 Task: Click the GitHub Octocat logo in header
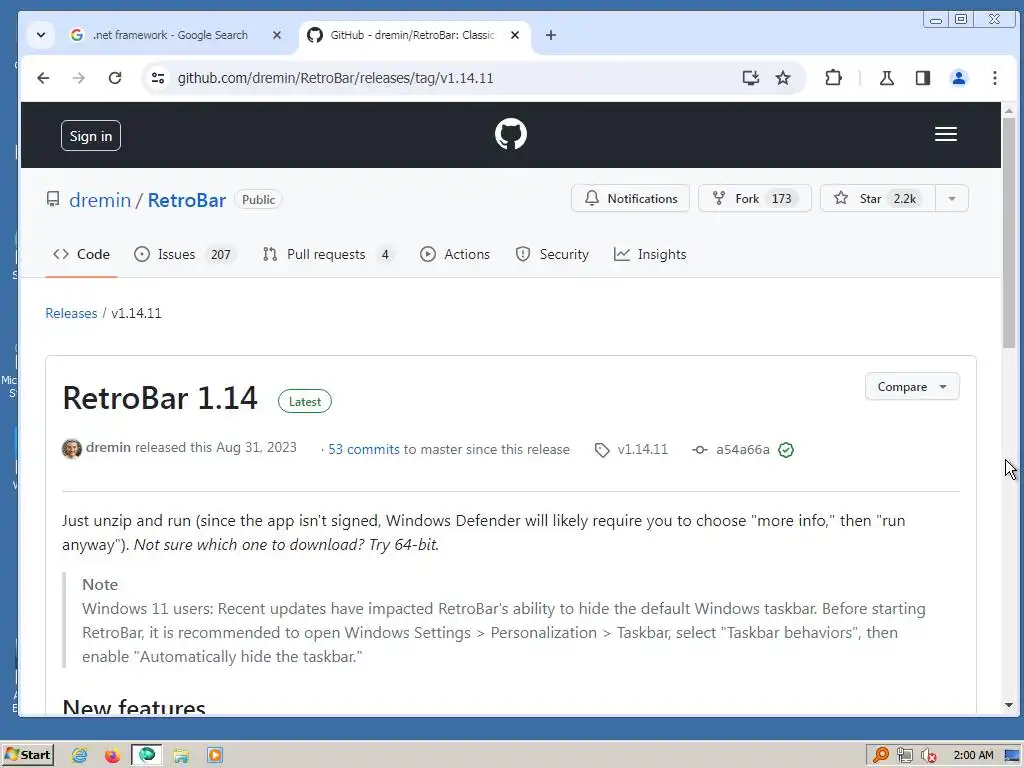pyautogui.click(x=511, y=134)
